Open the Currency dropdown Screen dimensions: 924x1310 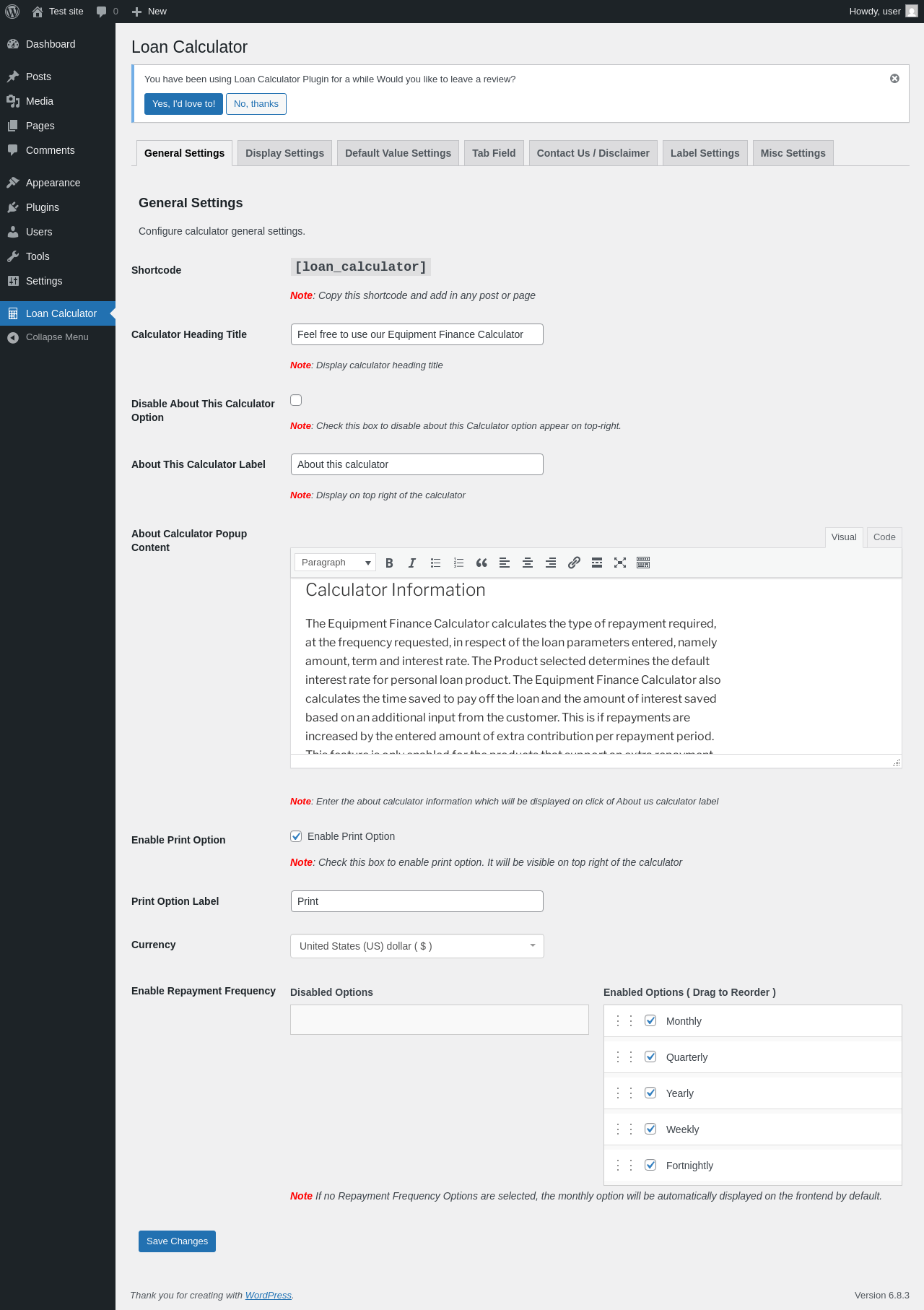point(417,946)
